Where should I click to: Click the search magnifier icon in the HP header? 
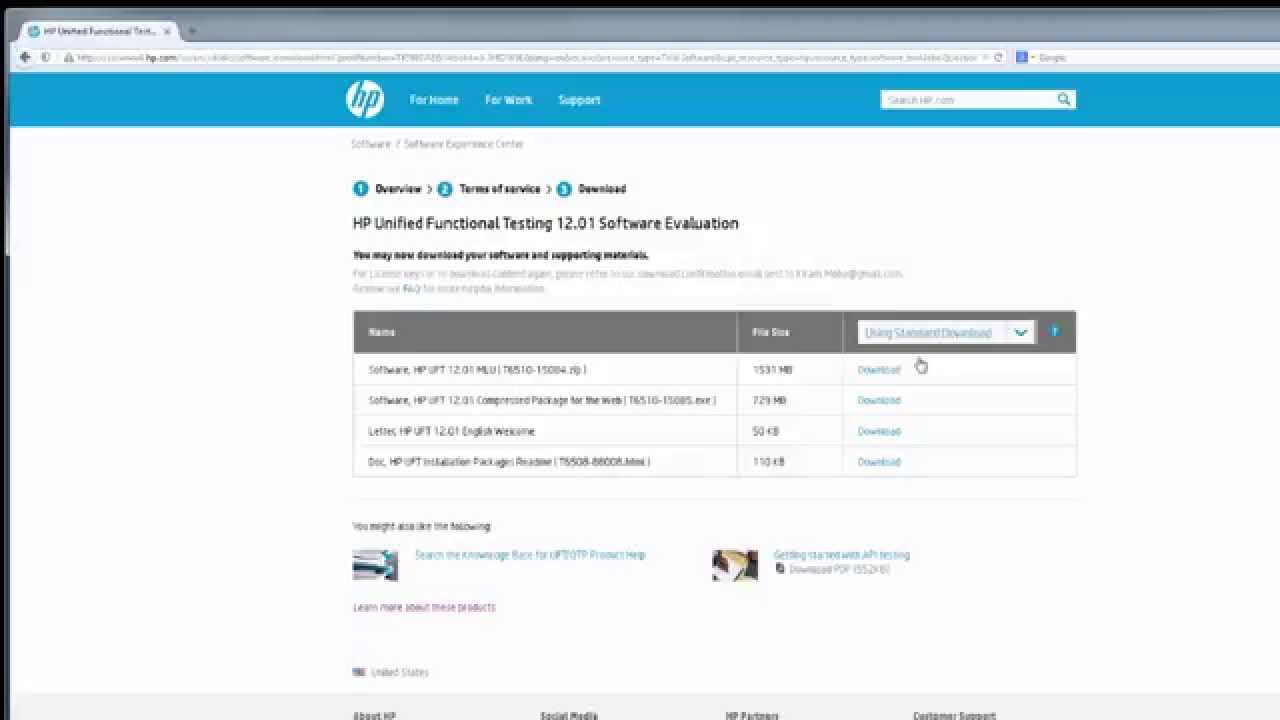coord(1064,99)
